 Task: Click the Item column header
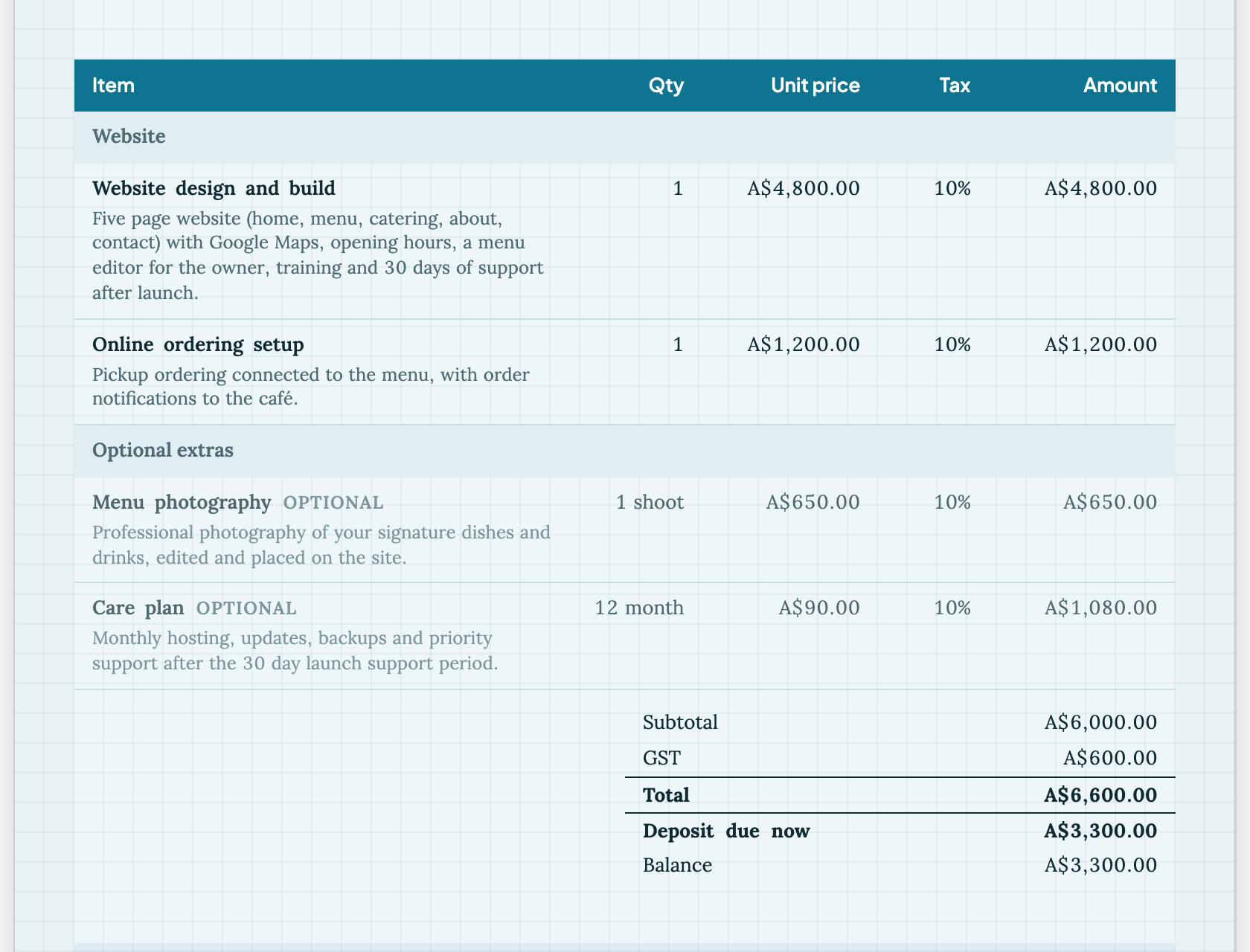[113, 86]
